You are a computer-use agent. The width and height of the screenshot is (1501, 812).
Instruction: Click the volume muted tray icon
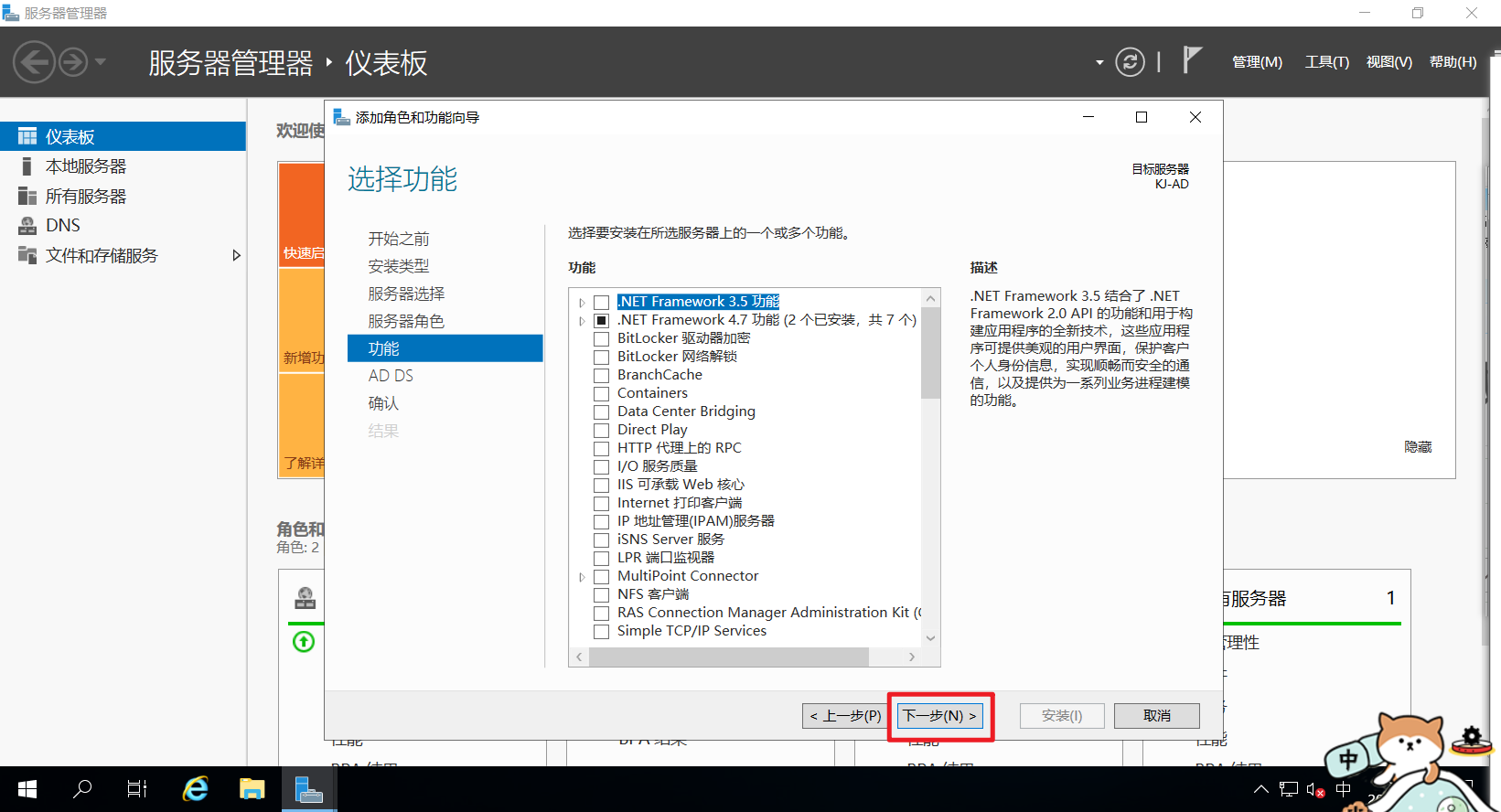pyautogui.click(x=1315, y=790)
